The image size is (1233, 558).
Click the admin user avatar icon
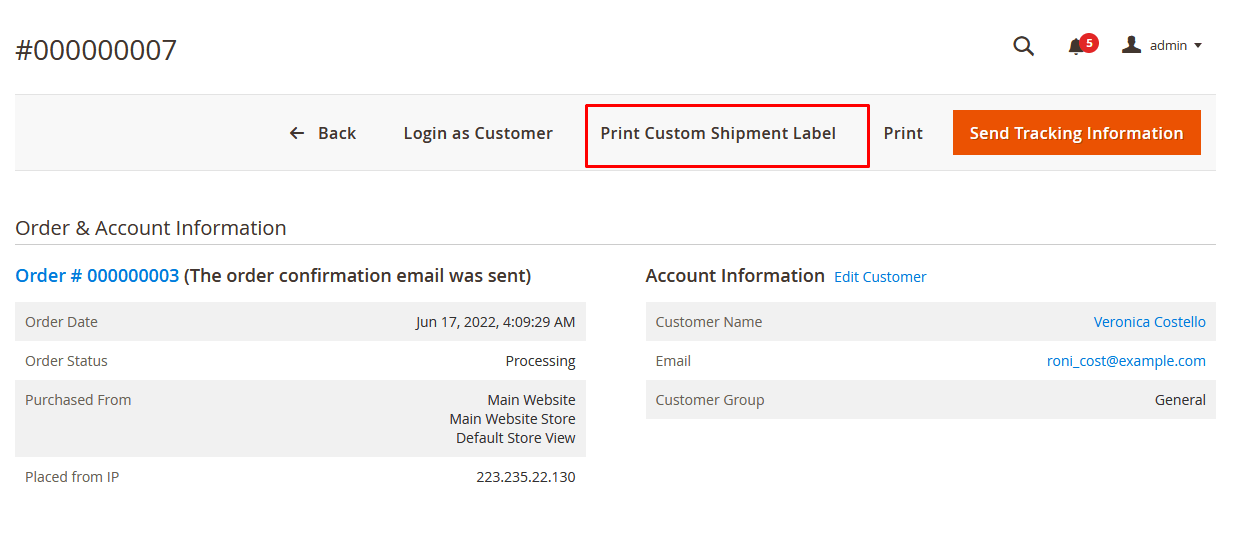click(x=1131, y=45)
